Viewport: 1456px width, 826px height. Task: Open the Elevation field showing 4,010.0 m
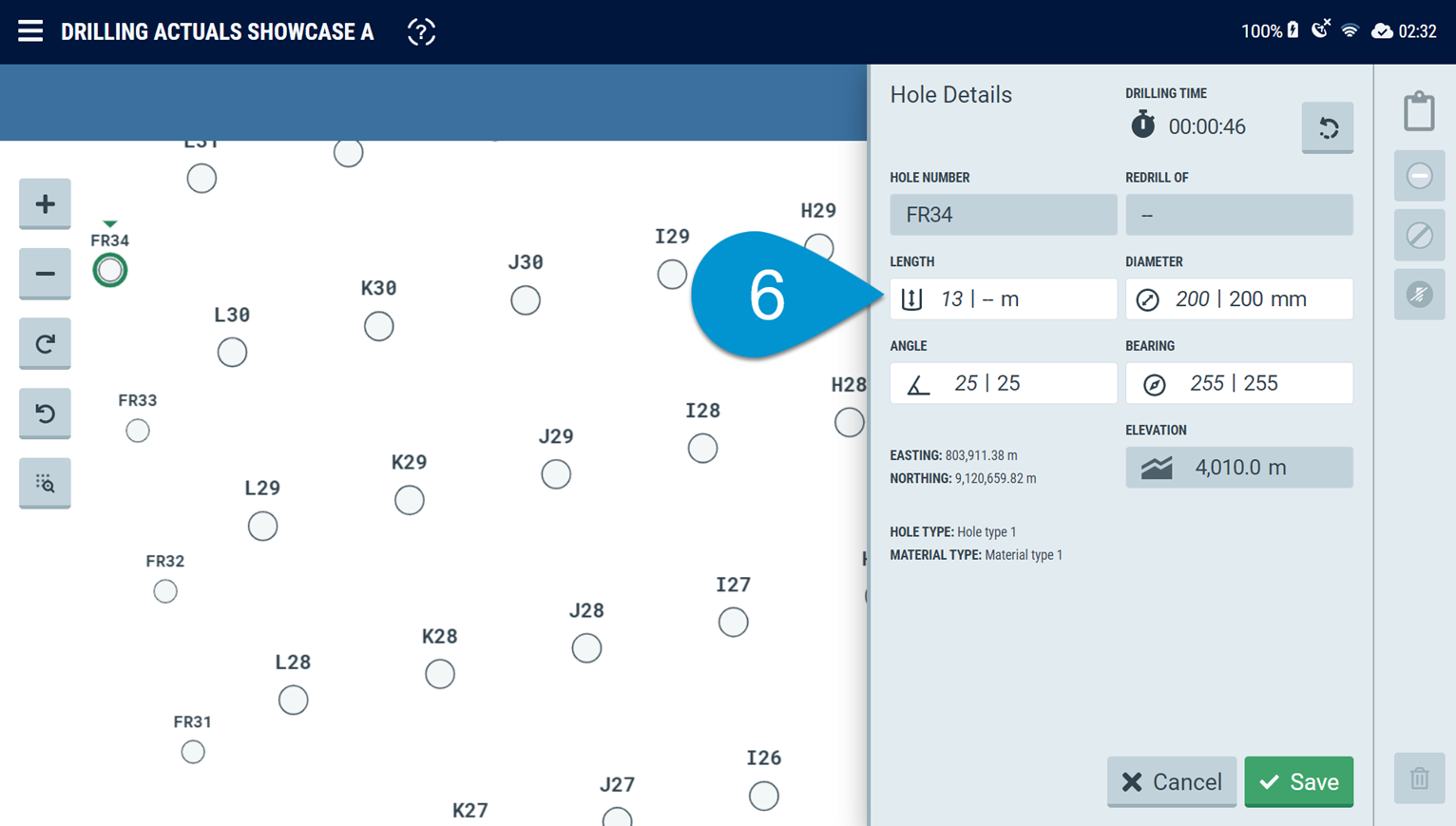point(1238,467)
